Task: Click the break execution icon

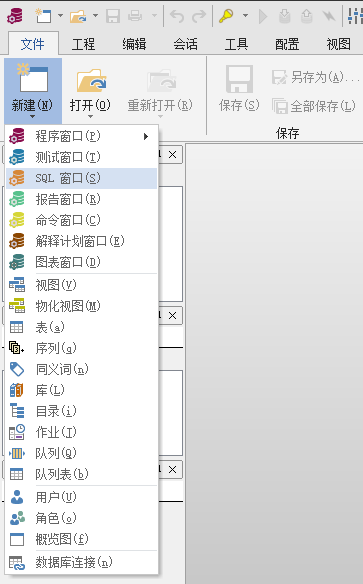Action: point(328,16)
